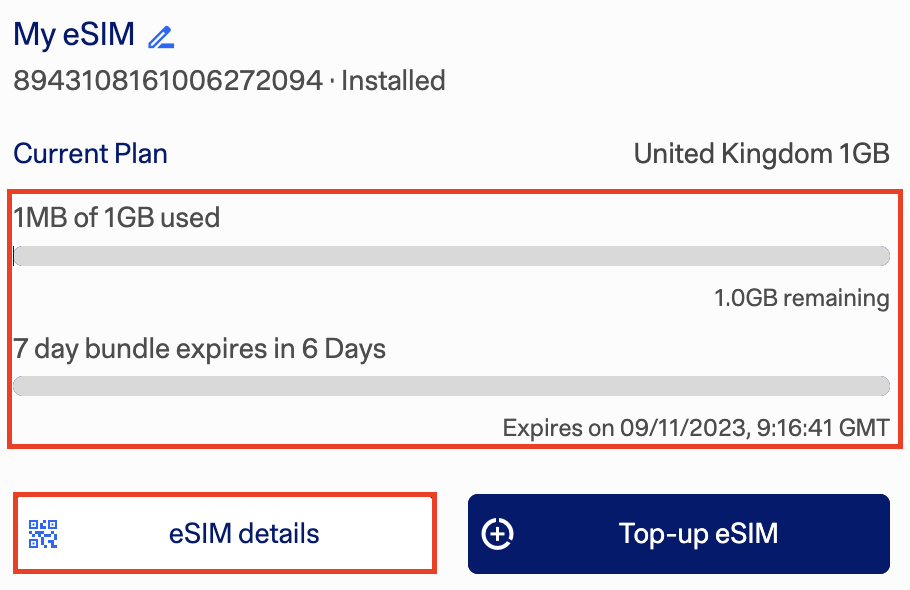Viewport: 910px width, 590px height.
Task: Click the 1.0GB remaining label
Action: coord(801,298)
